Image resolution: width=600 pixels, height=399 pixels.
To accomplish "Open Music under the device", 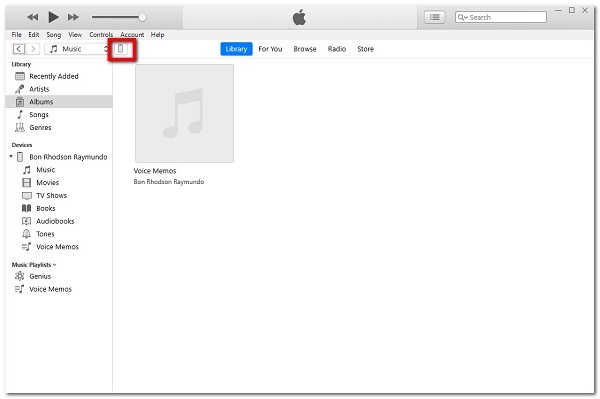I will click(x=46, y=170).
